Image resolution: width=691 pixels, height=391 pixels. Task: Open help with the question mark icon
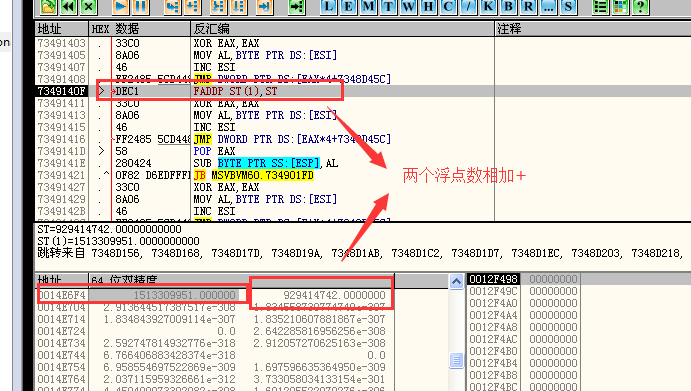[x=640, y=7]
